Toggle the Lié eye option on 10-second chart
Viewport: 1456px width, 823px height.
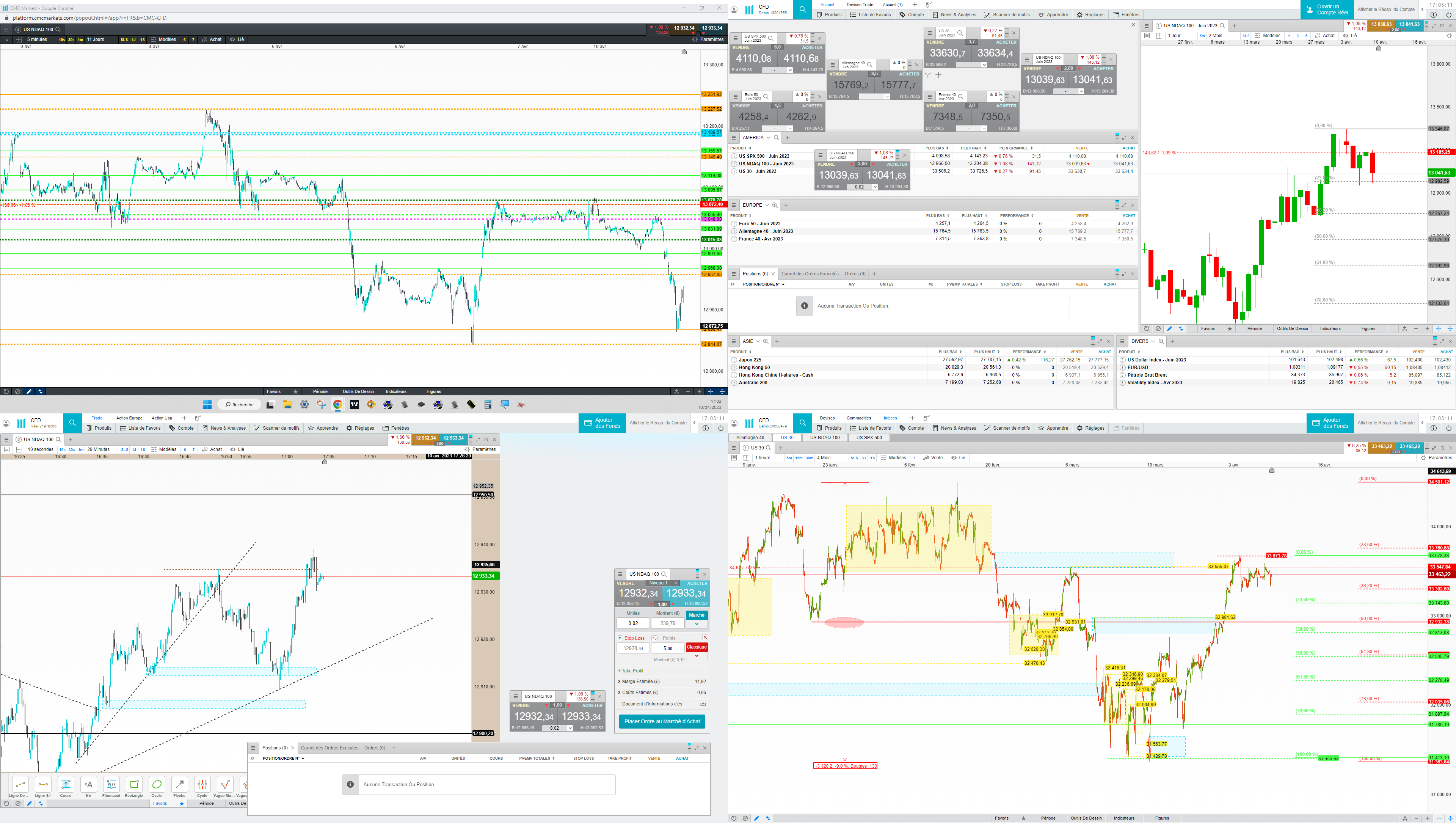pos(237,449)
